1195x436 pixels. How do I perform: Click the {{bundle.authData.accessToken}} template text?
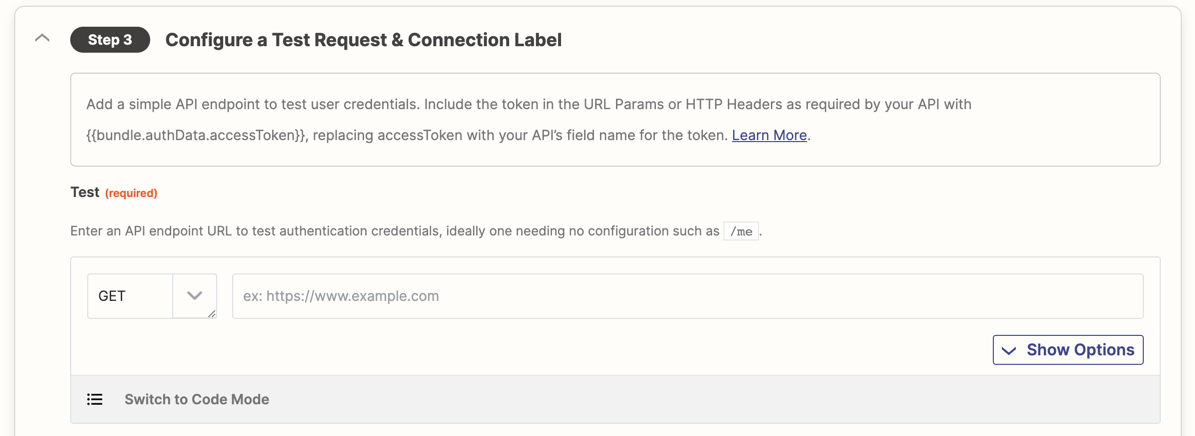click(x=196, y=135)
